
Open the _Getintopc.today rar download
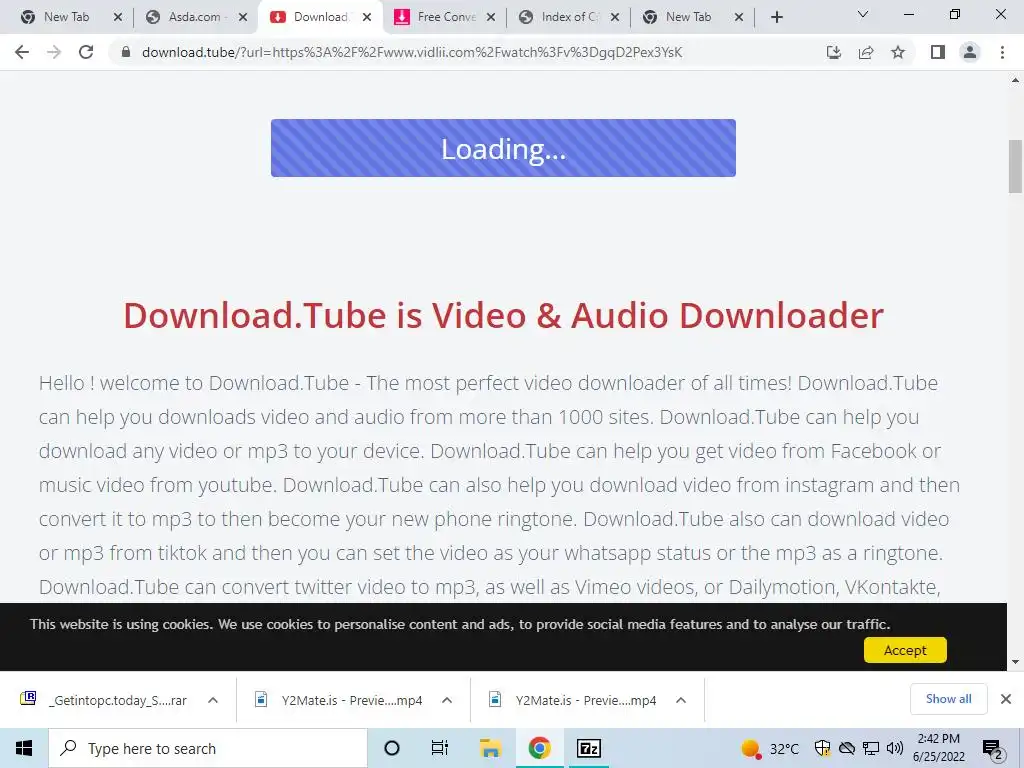(118, 701)
